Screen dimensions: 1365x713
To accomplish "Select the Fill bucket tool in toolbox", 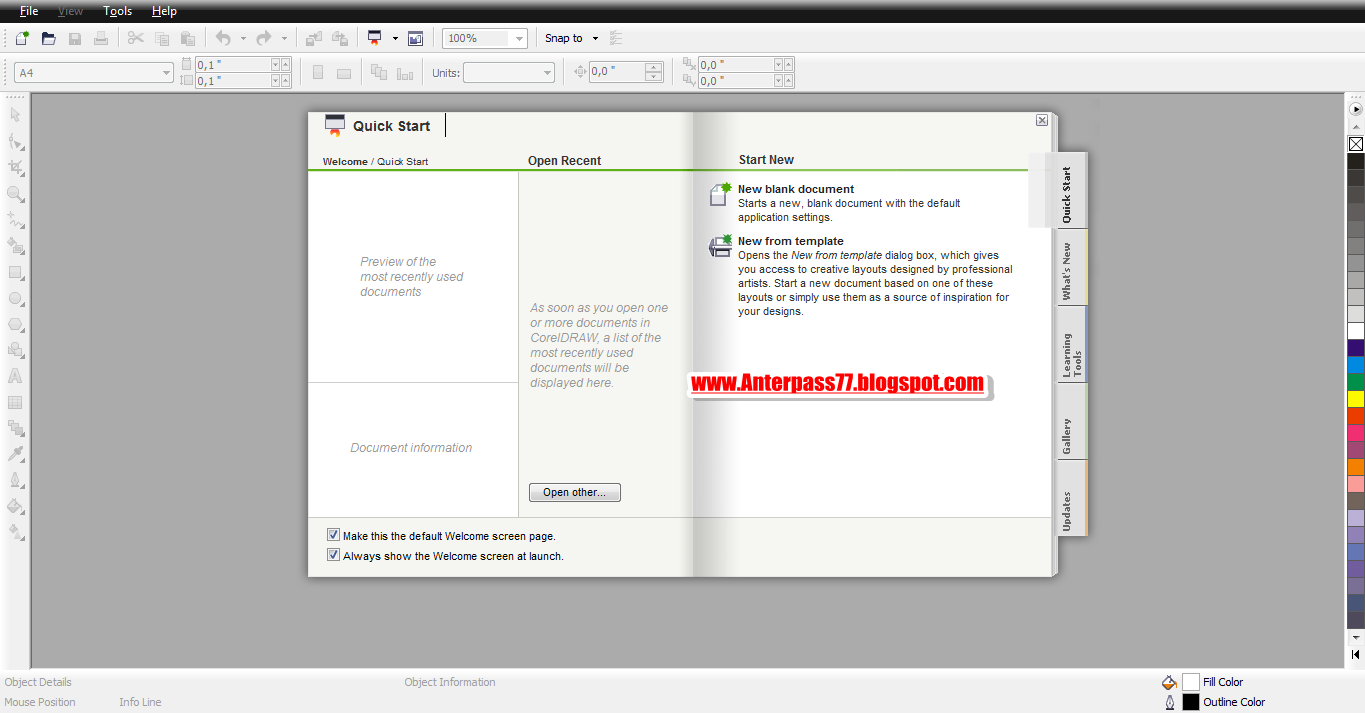I will [x=15, y=506].
